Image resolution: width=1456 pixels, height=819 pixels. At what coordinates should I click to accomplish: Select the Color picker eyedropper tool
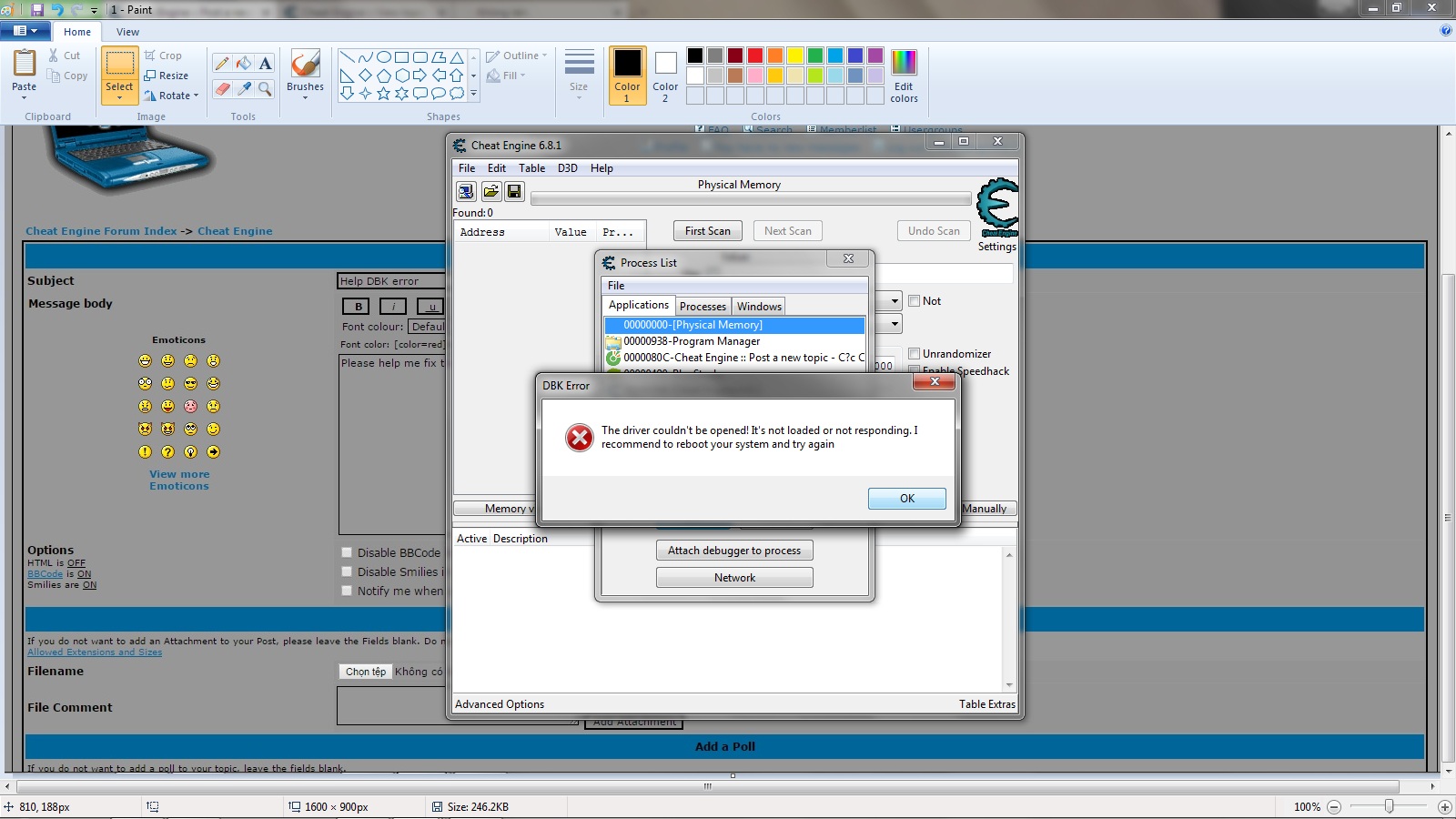[x=244, y=88]
